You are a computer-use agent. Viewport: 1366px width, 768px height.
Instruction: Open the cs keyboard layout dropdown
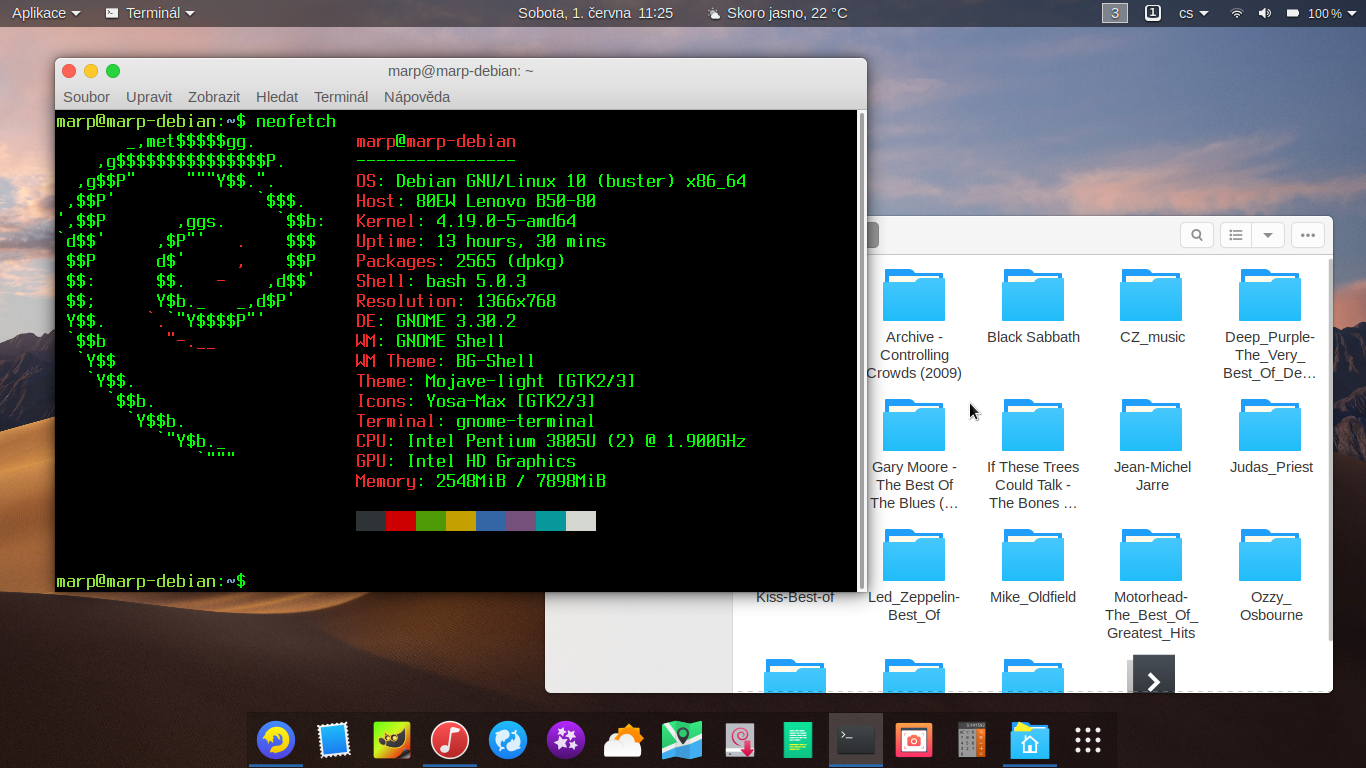point(1194,13)
